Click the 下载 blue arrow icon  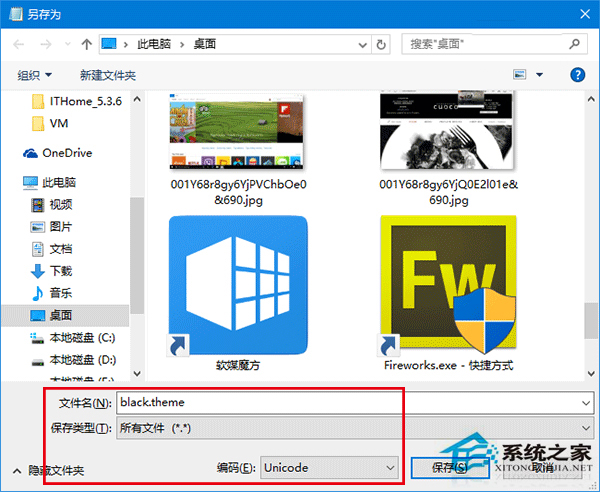[38, 271]
